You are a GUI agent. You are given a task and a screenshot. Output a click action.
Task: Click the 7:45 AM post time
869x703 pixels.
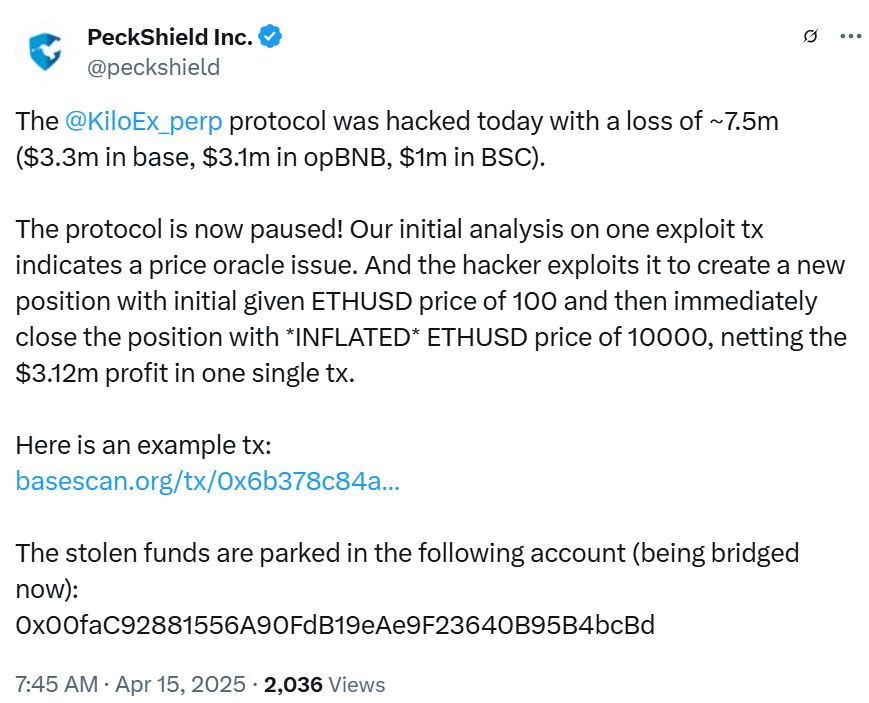[56, 685]
